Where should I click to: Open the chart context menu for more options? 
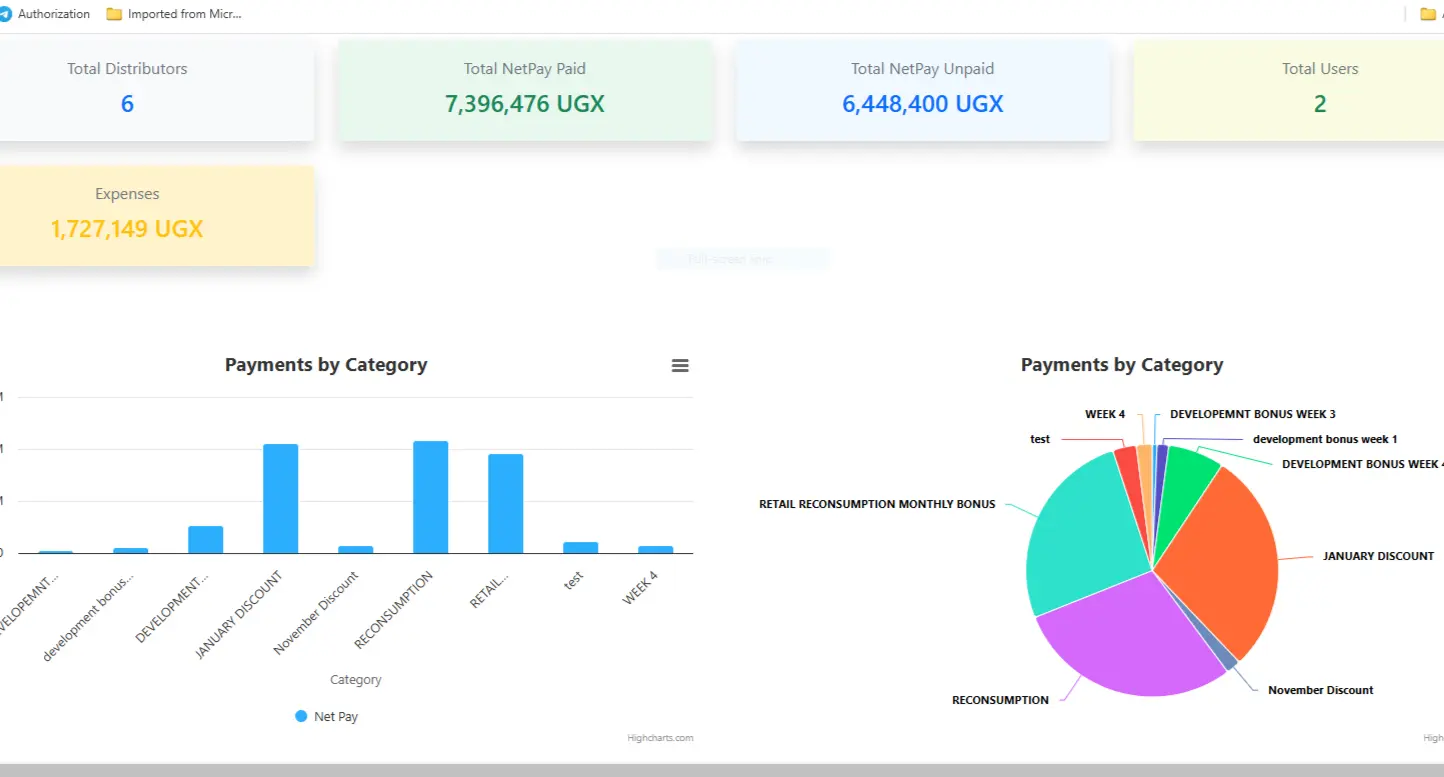point(680,365)
